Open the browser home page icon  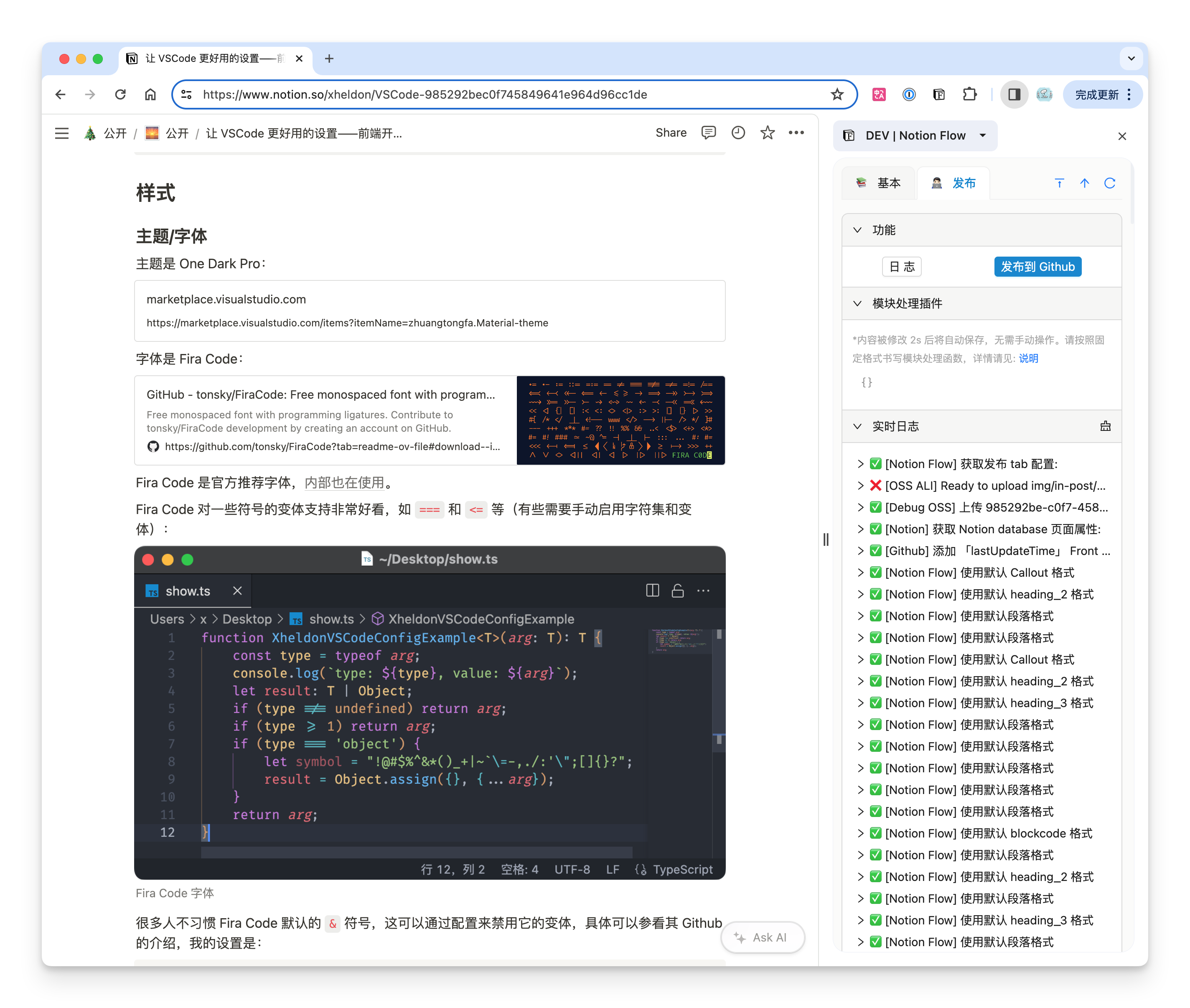pos(150,94)
